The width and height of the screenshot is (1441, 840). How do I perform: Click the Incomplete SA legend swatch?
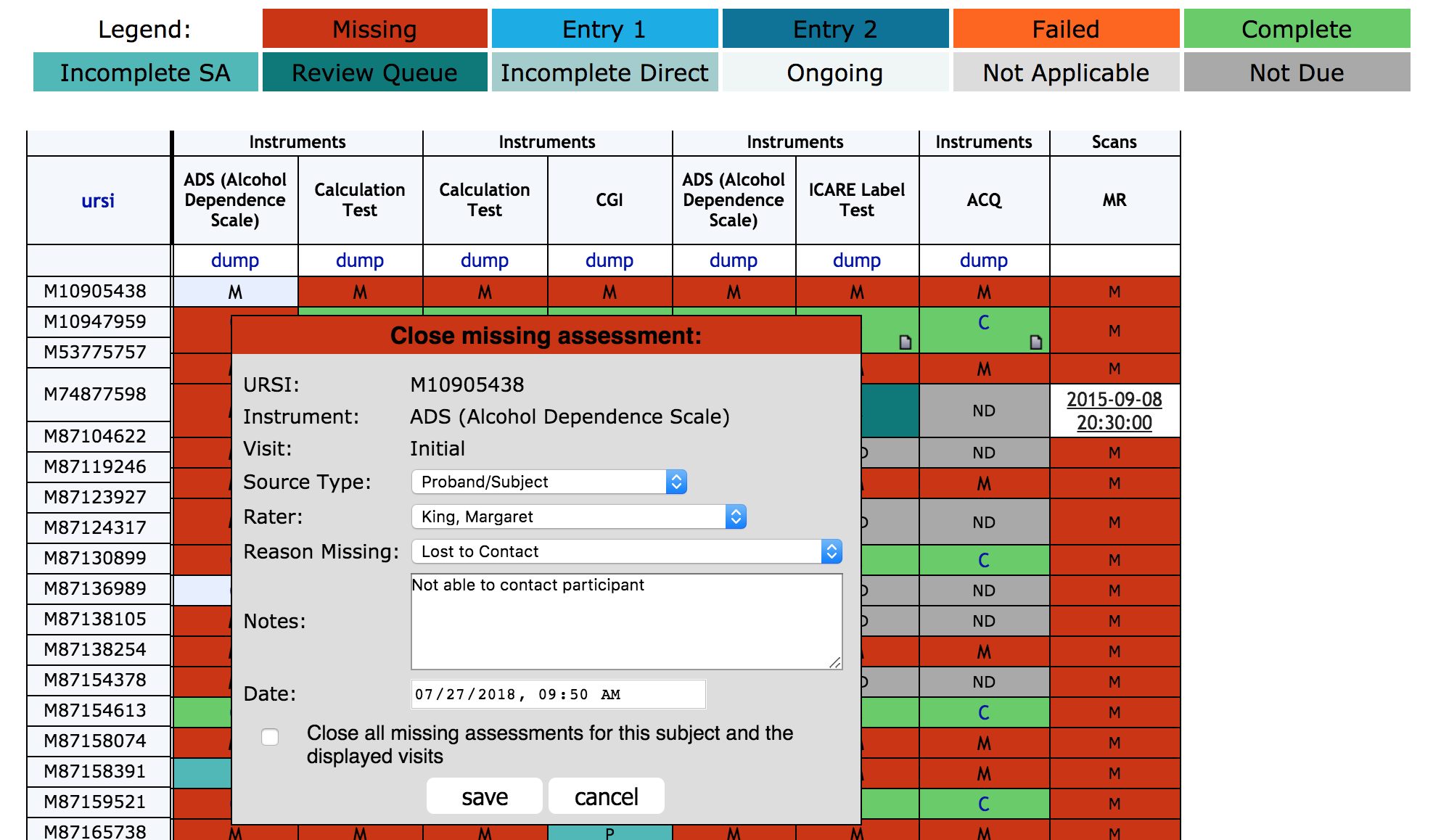[x=146, y=73]
